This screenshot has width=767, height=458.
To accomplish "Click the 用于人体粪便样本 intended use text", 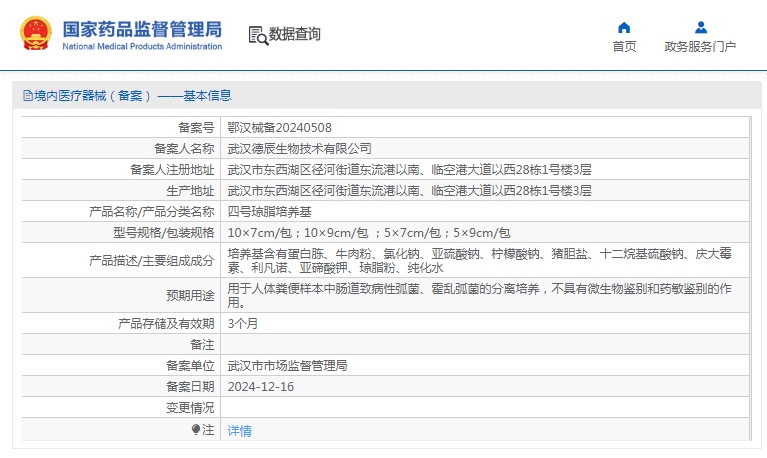I will 479,295.
